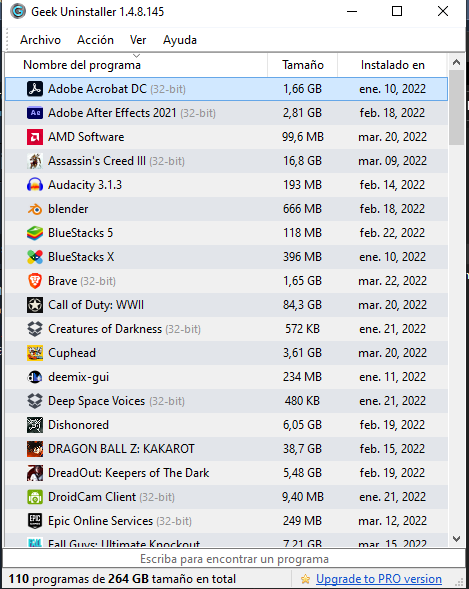Click the Adobe Acrobat DC icon
Image resolution: width=469 pixels, height=589 pixels.
point(35,89)
